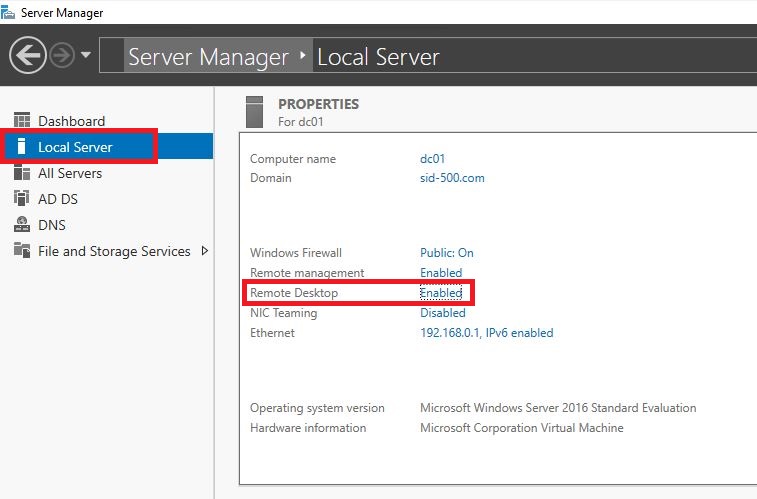Select All Servers in the navigation pane

click(70, 173)
